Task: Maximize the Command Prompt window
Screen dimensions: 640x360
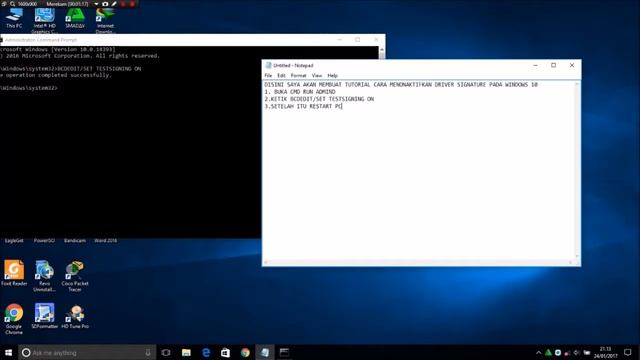Action: click(358, 40)
